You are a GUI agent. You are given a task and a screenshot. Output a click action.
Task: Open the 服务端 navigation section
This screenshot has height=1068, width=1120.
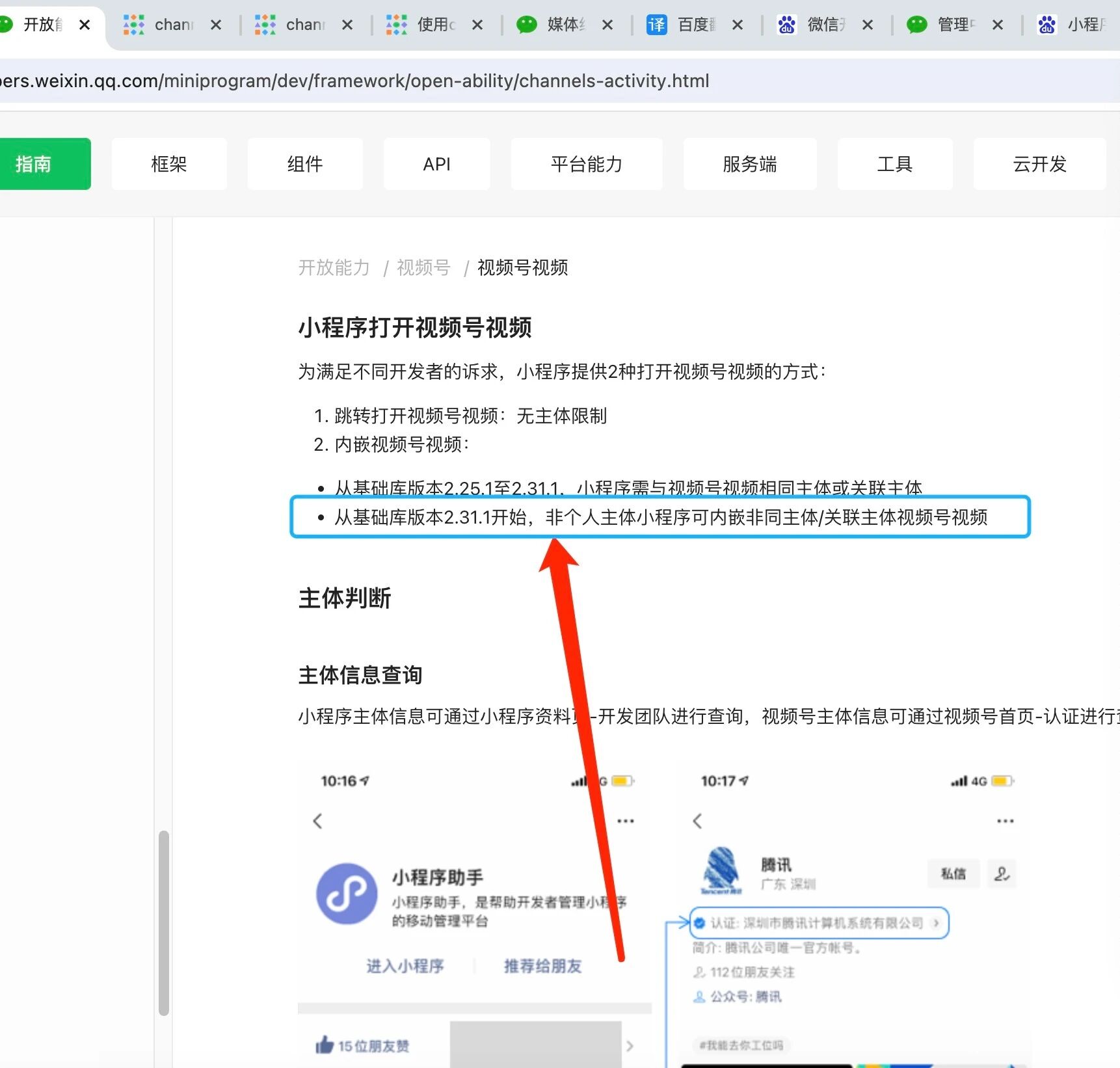(x=750, y=164)
